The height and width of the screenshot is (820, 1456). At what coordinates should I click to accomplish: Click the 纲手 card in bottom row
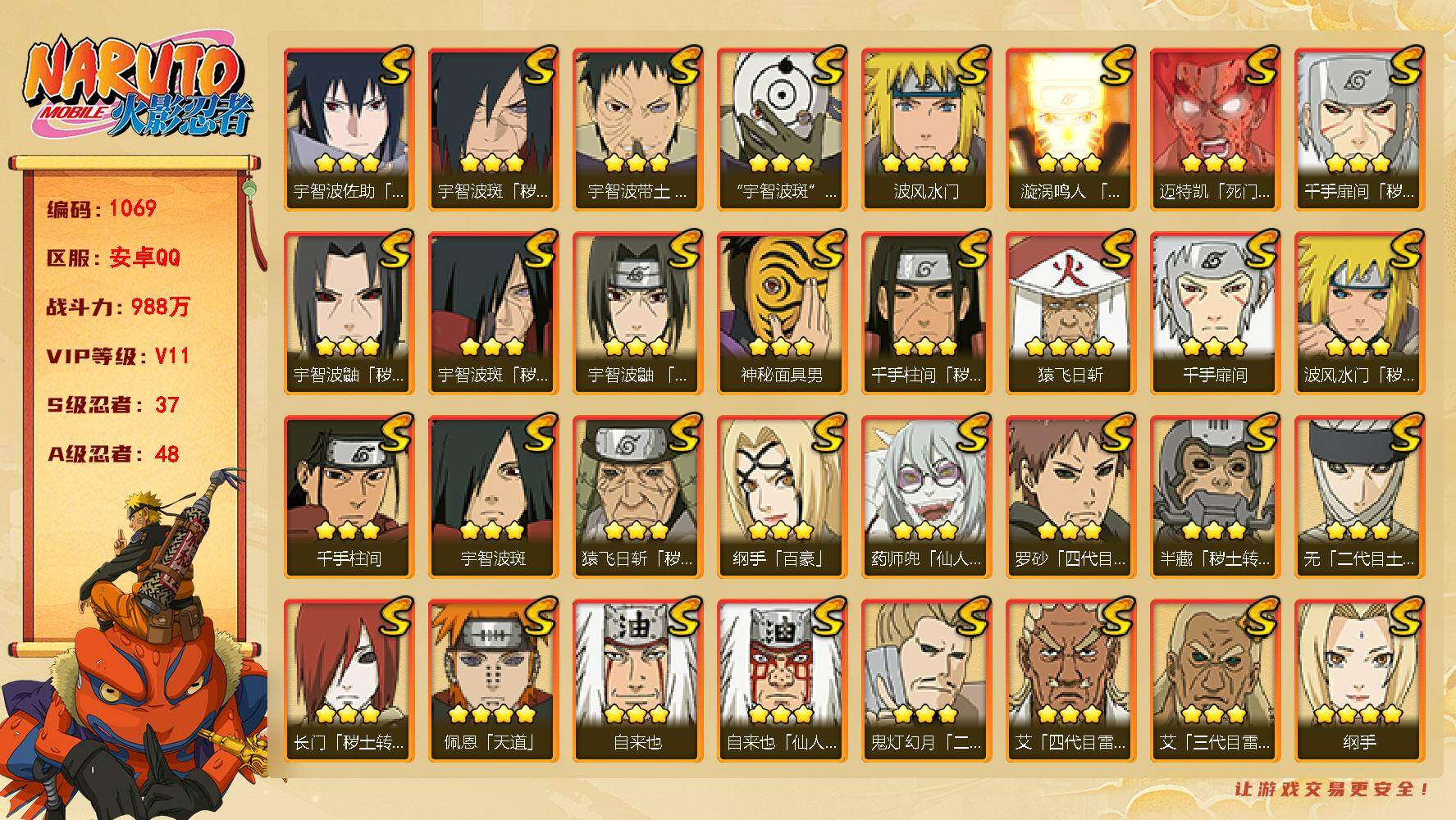point(1359,680)
